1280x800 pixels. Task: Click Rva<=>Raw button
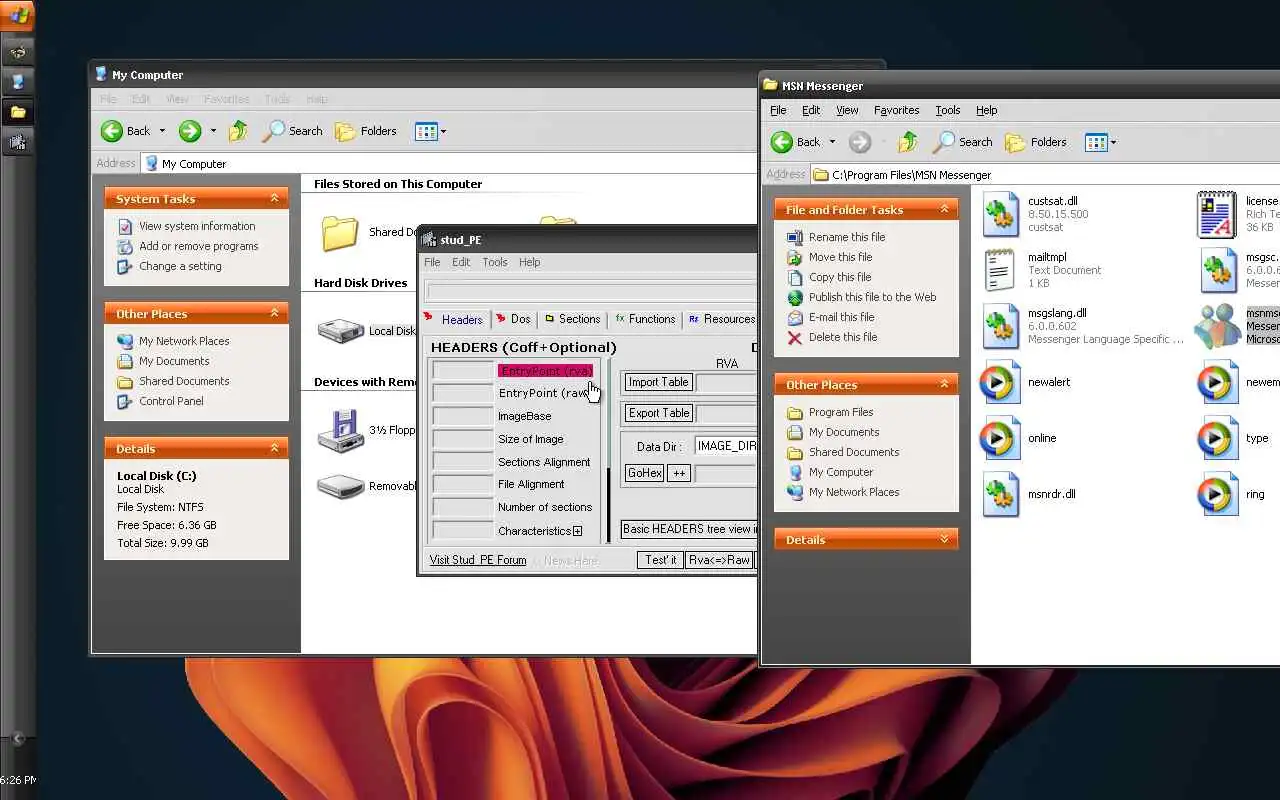[719, 560]
